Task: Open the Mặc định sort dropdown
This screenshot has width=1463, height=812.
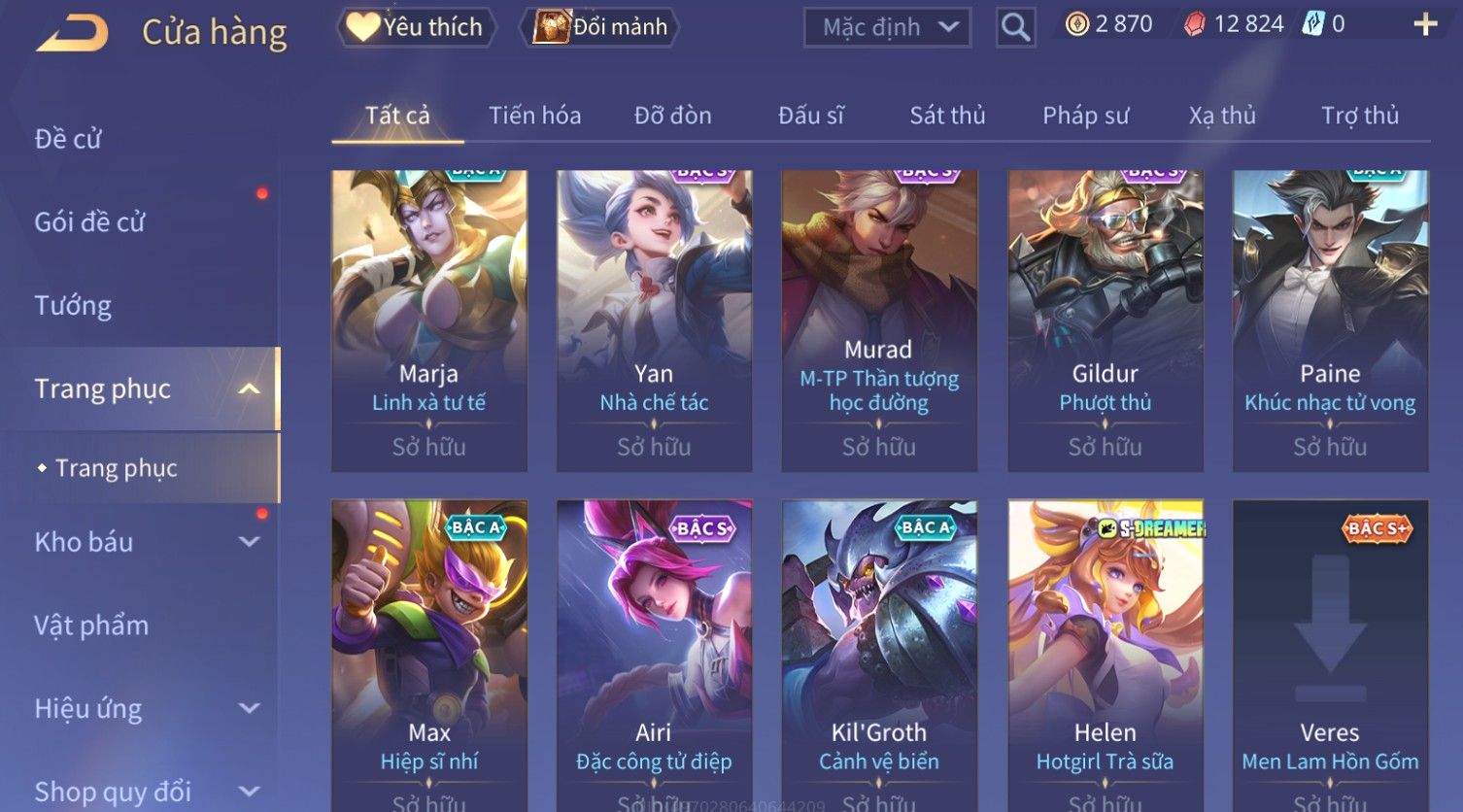Action: click(887, 27)
